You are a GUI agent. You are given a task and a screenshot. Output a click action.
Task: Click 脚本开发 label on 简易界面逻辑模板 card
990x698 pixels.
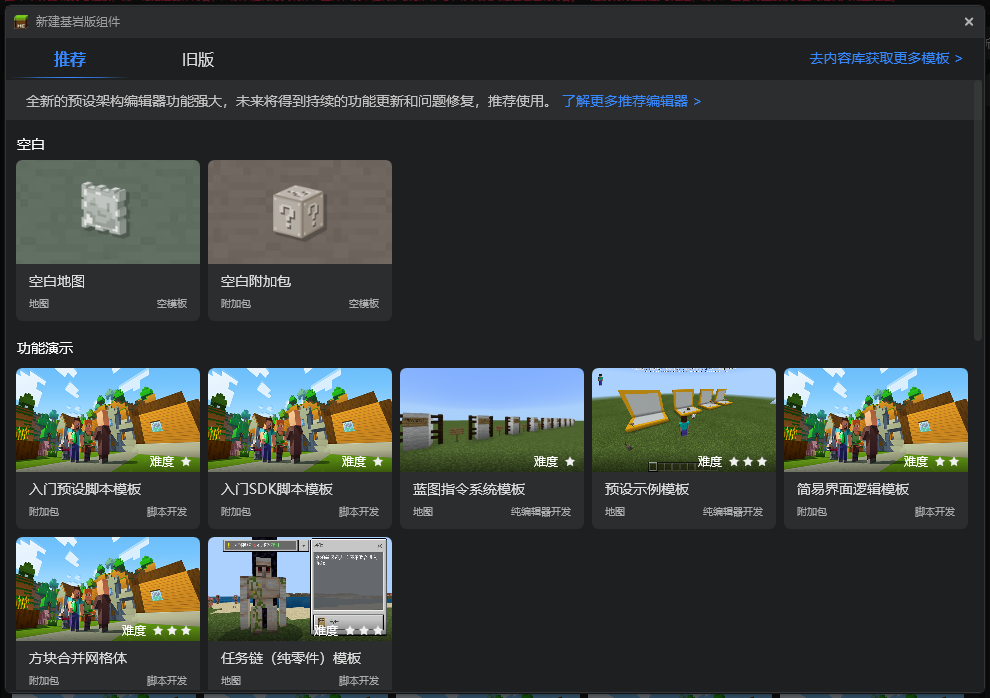(x=934, y=512)
